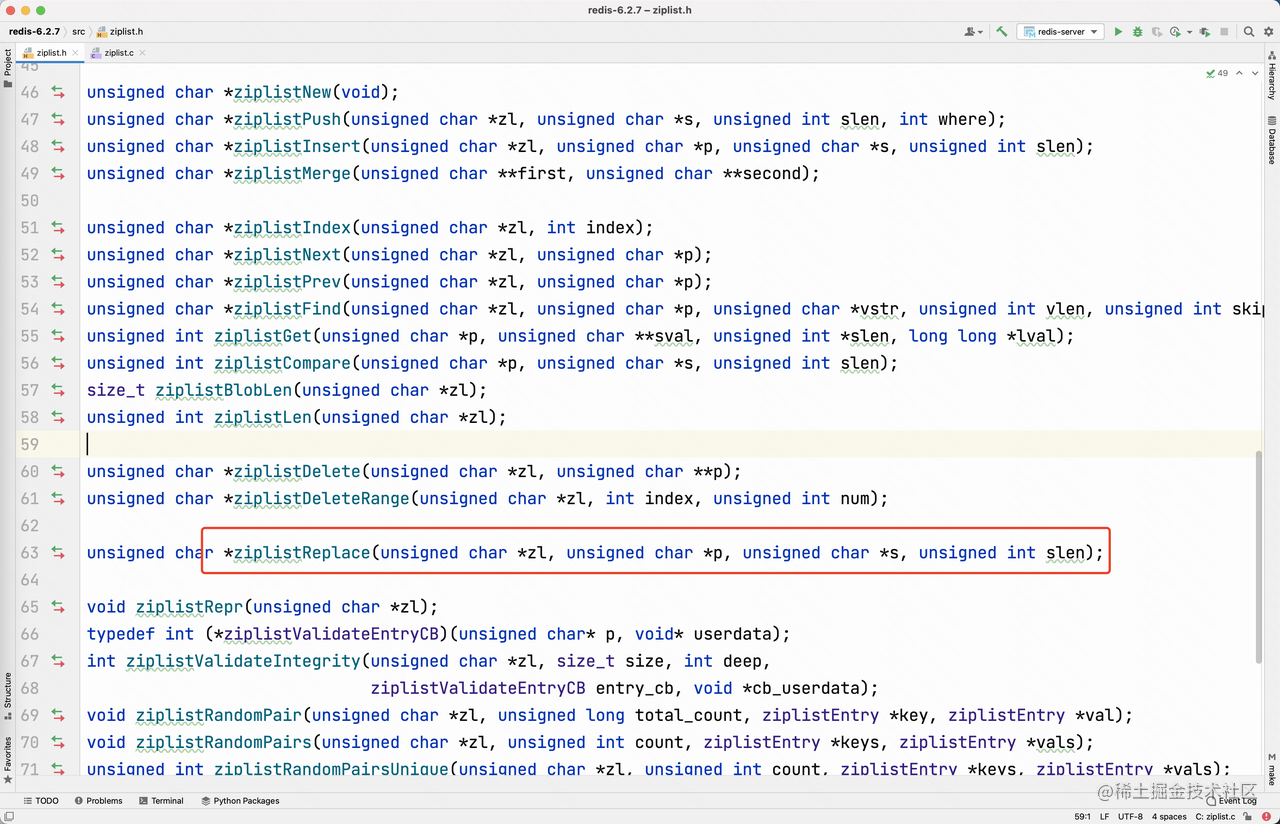Click the LF line separator indicator
Screen dimensions: 1280x824
point(1105,817)
